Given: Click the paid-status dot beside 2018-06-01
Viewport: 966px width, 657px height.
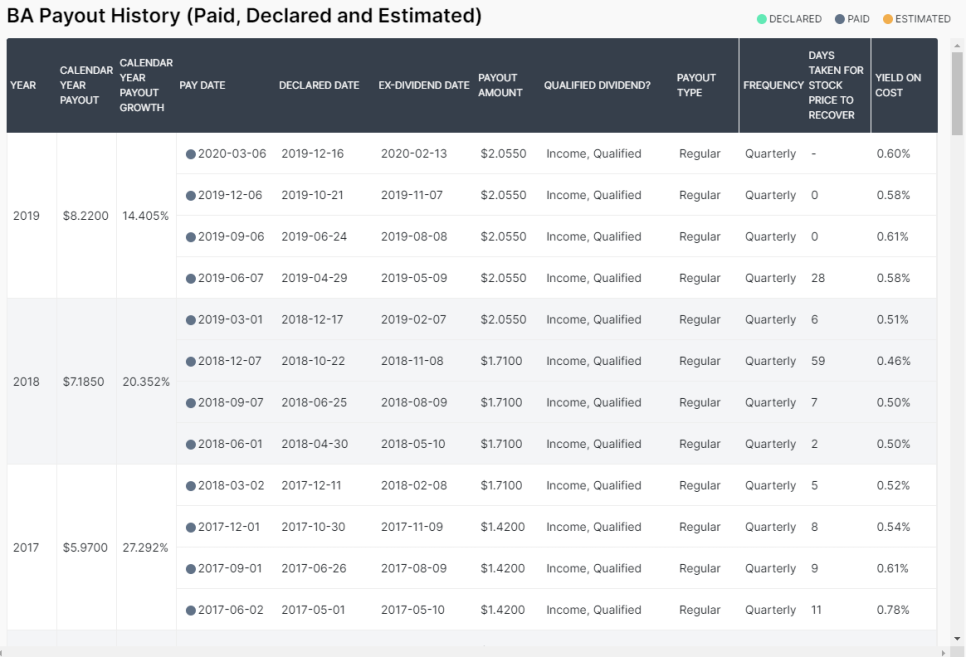Looking at the screenshot, I should [191, 444].
